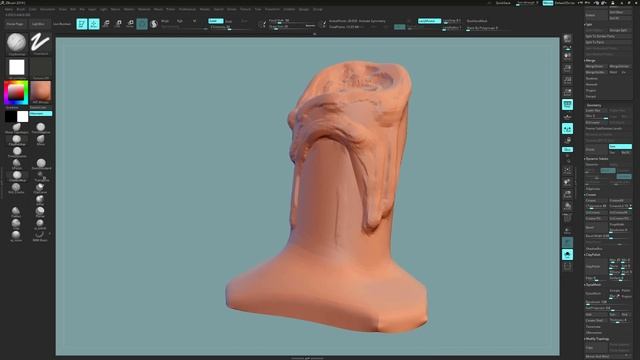Click the Live Boolean button
Screen dimensions: 640x360
click(x=62, y=24)
